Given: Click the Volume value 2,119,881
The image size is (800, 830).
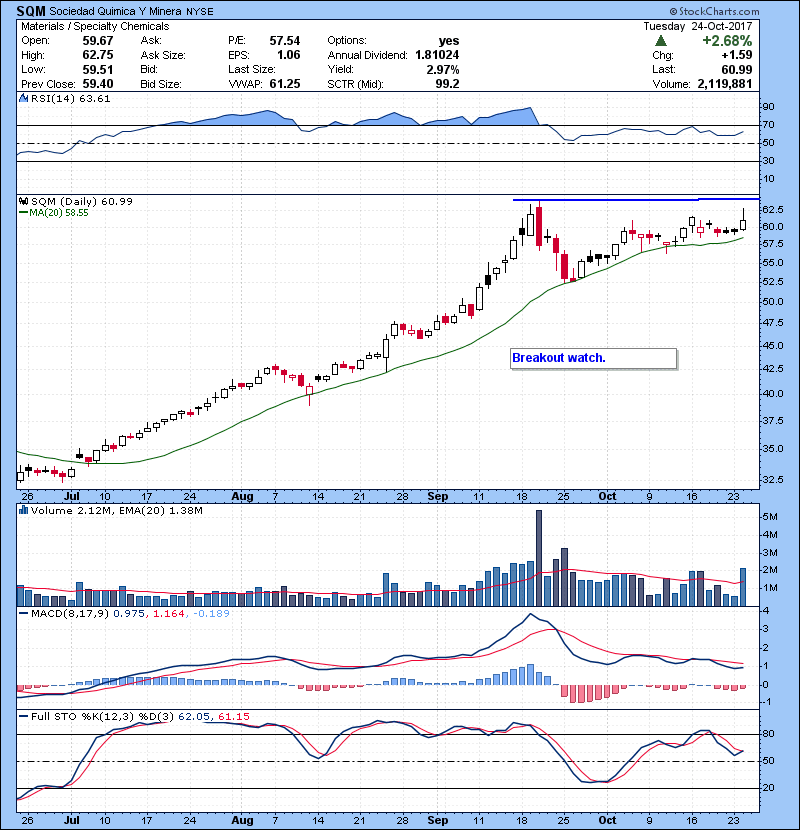Looking at the screenshot, I should pyautogui.click(x=725, y=84).
